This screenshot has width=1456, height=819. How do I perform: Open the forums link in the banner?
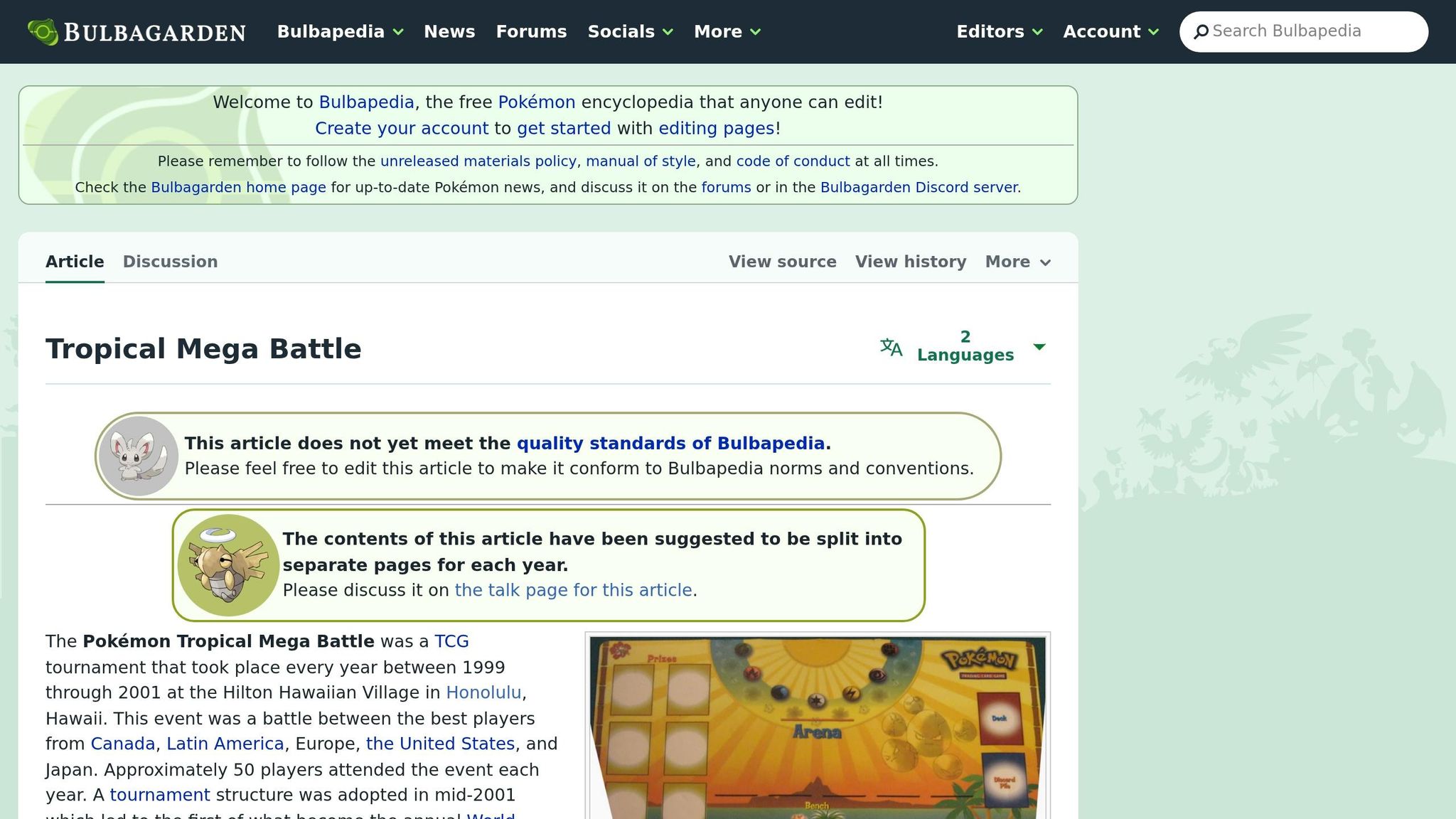pyautogui.click(x=726, y=188)
